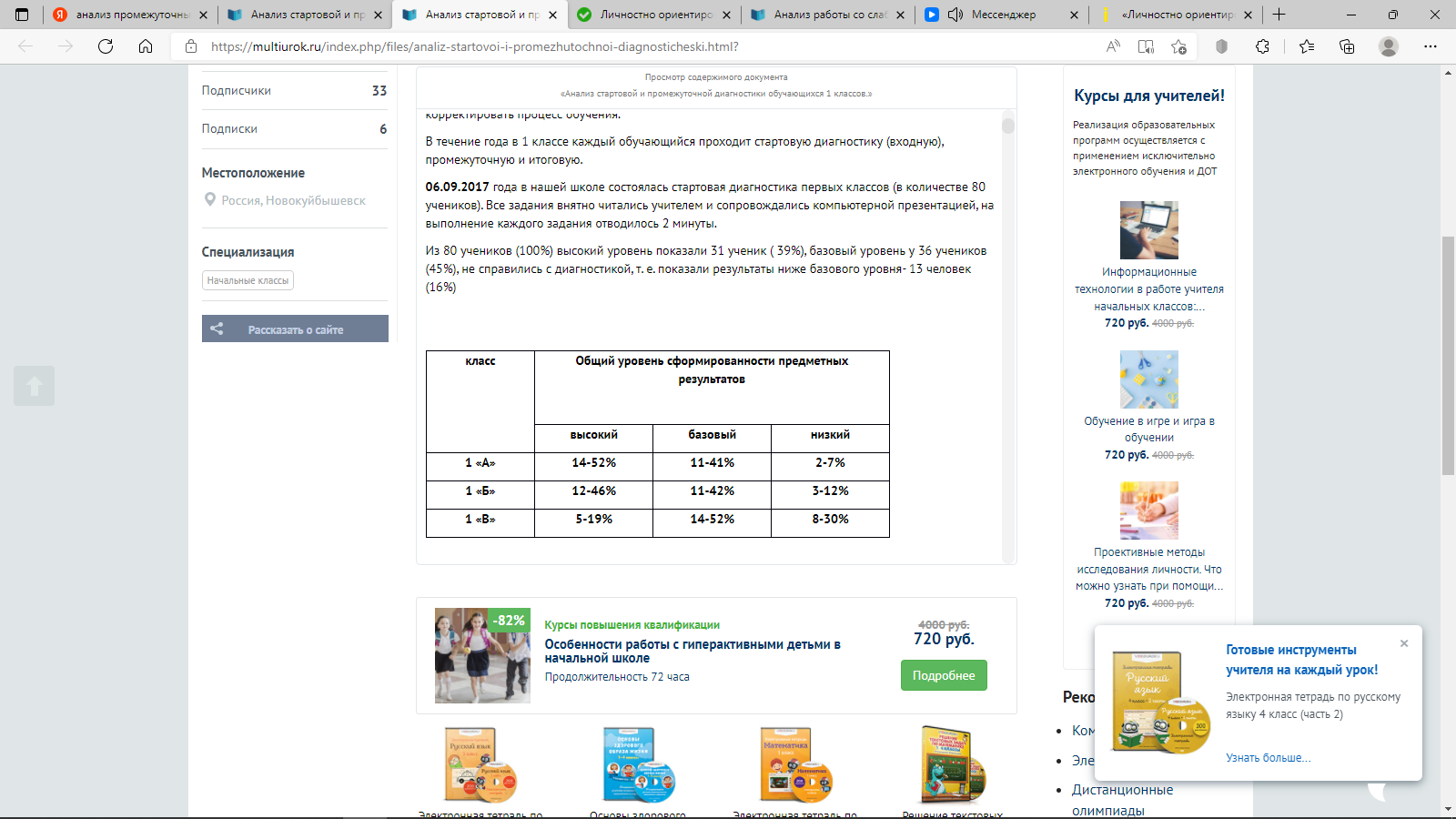Open a new tab with plus icon

(x=1279, y=15)
